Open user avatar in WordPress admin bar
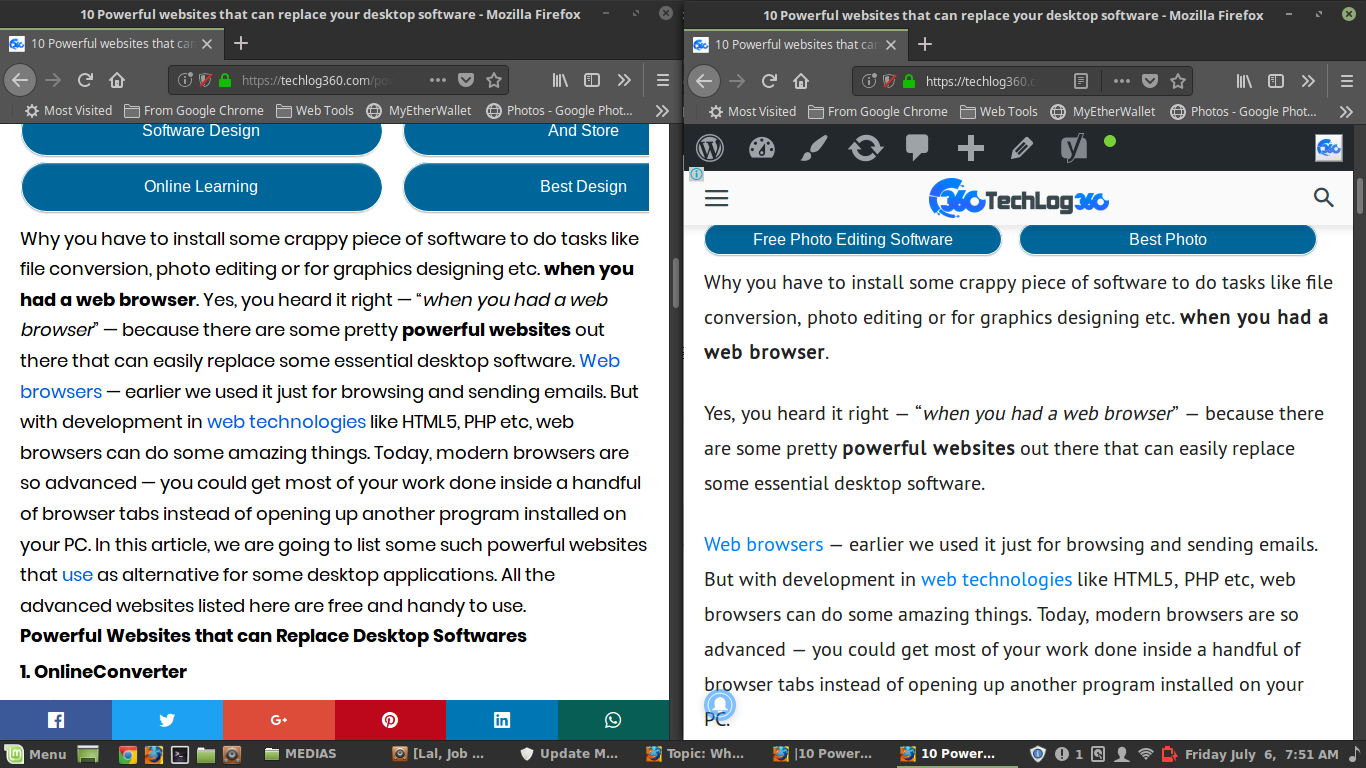 (1328, 148)
